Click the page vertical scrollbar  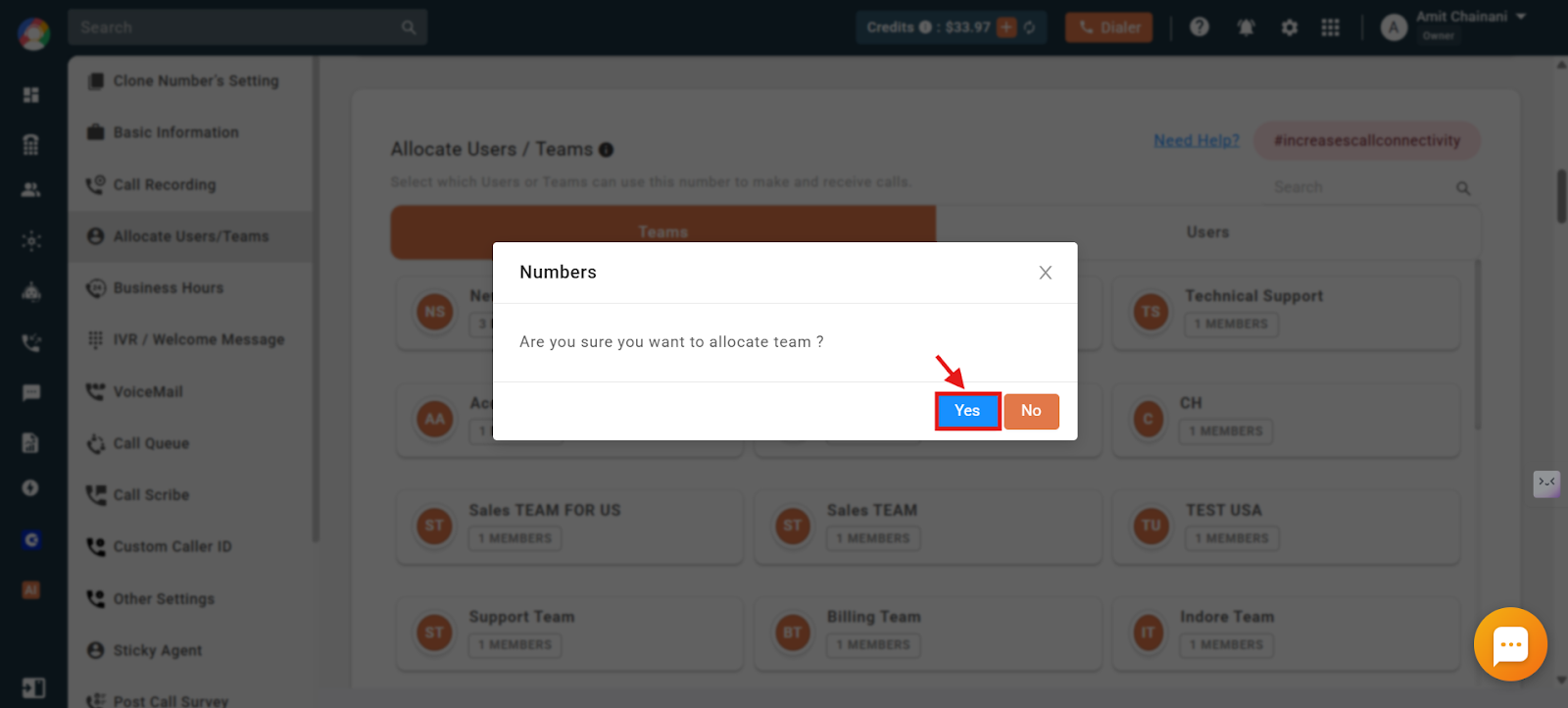pyautogui.click(x=1561, y=196)
